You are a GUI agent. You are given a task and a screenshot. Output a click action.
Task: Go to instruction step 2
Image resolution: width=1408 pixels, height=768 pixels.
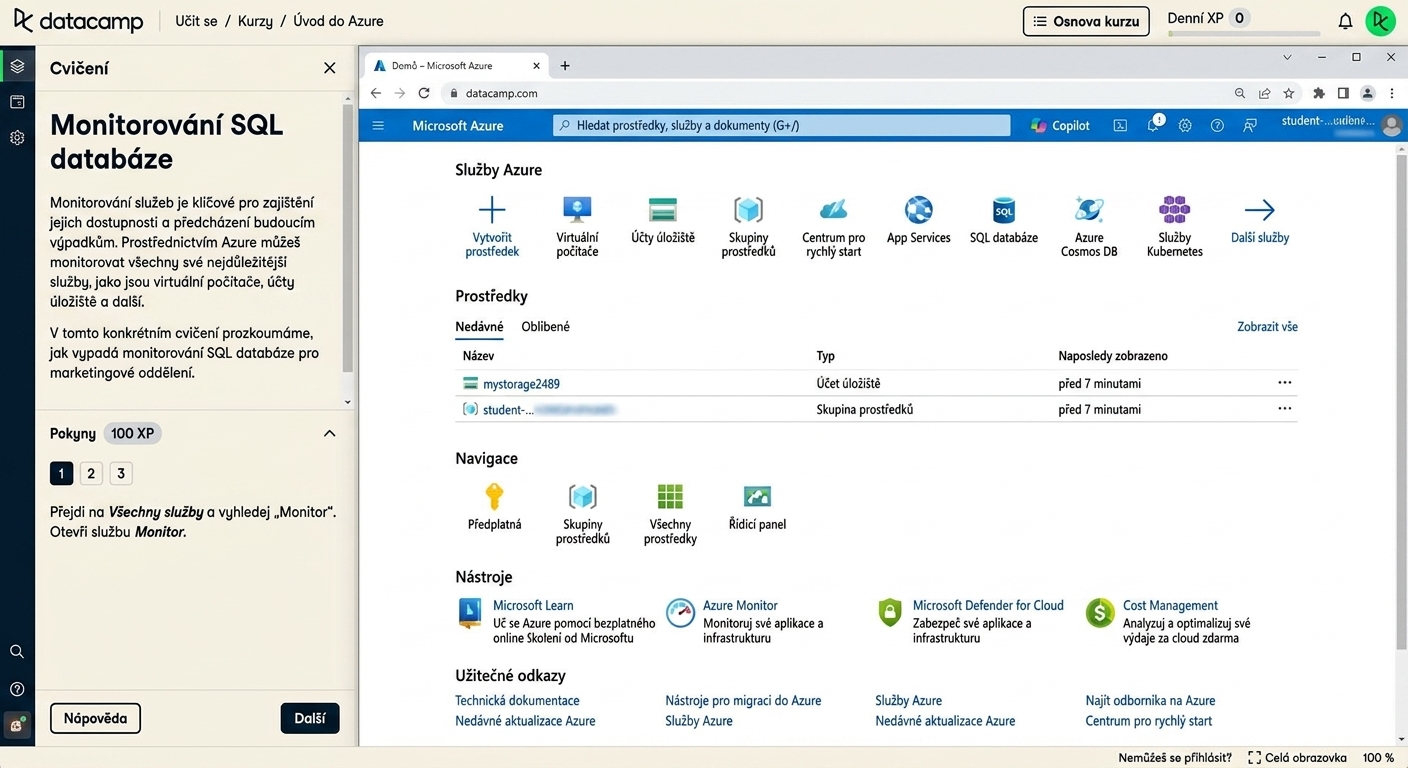tap(91, 474)
